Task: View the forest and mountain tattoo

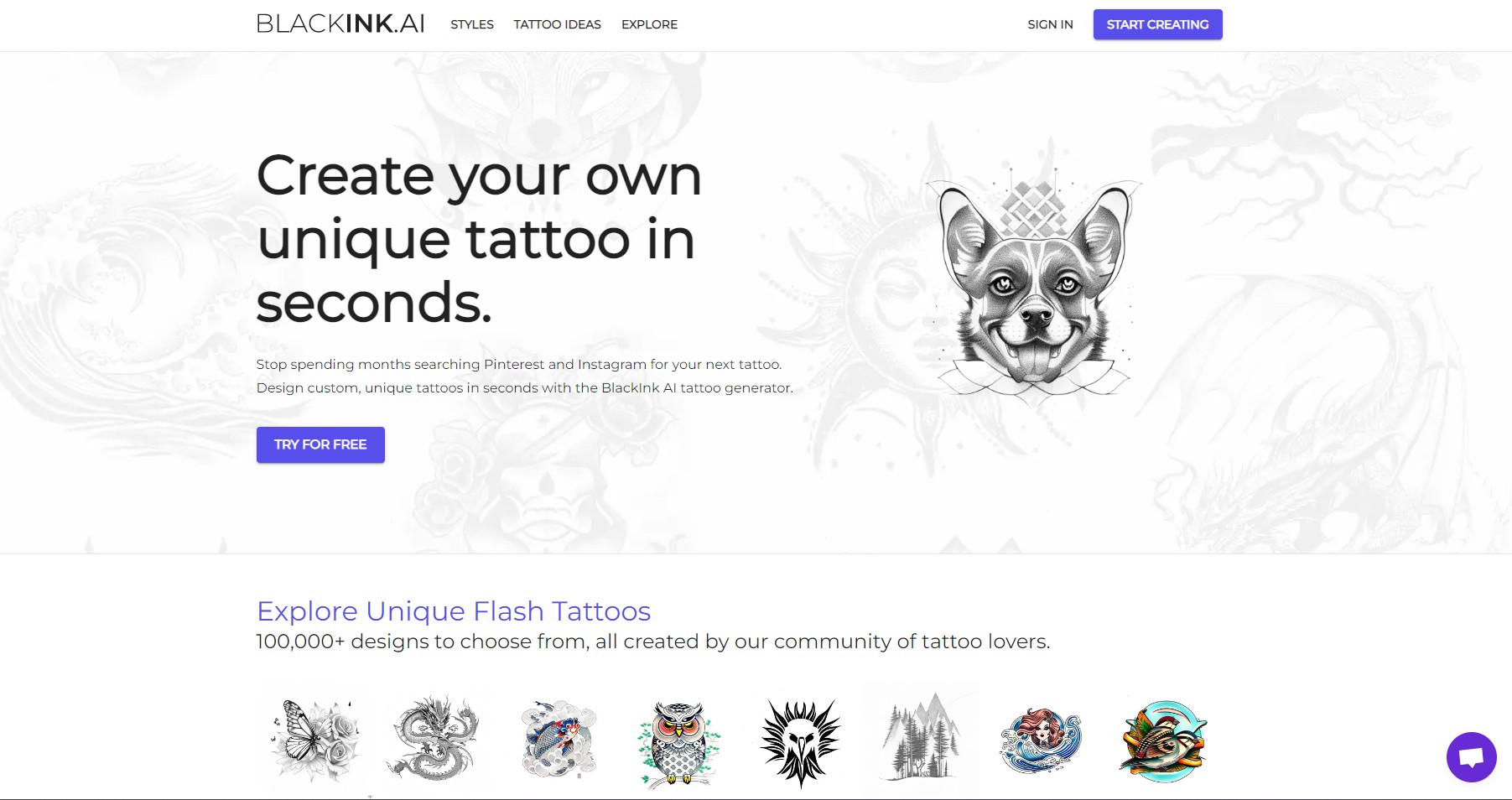Action: tap(921, 740)
